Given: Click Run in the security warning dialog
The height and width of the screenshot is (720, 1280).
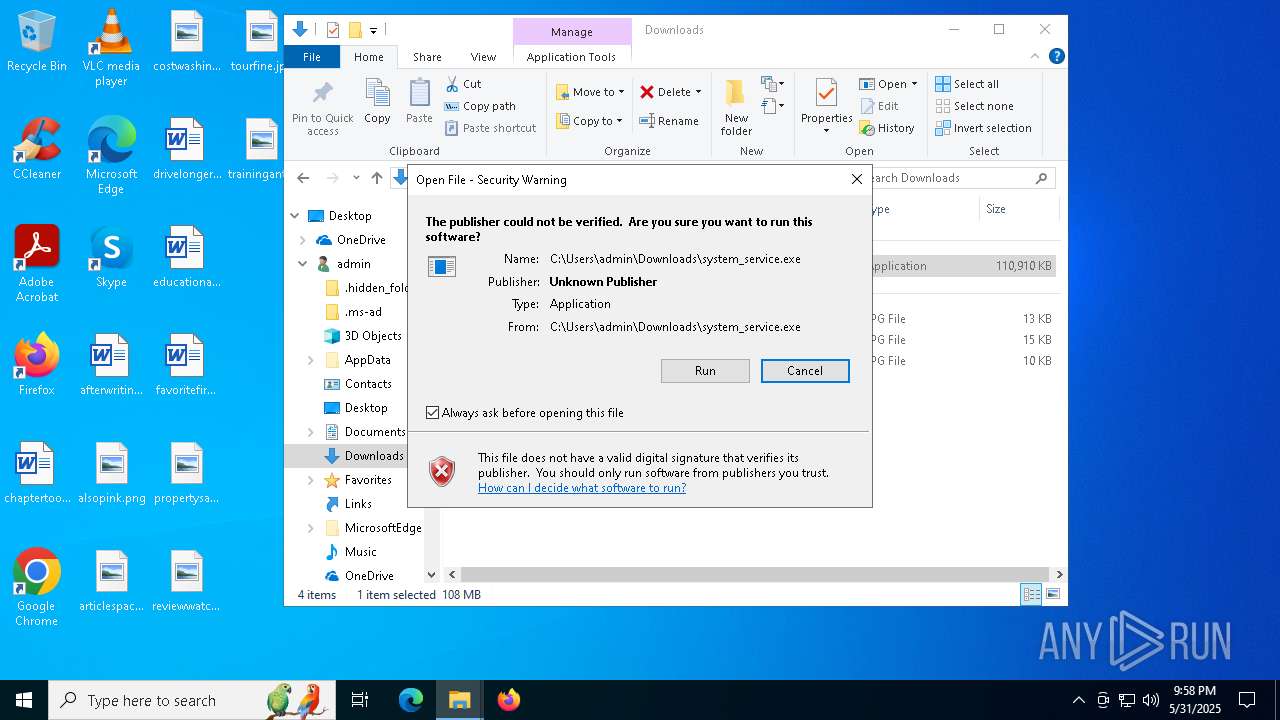Looking at the screenshot, I should click(705, 371).
